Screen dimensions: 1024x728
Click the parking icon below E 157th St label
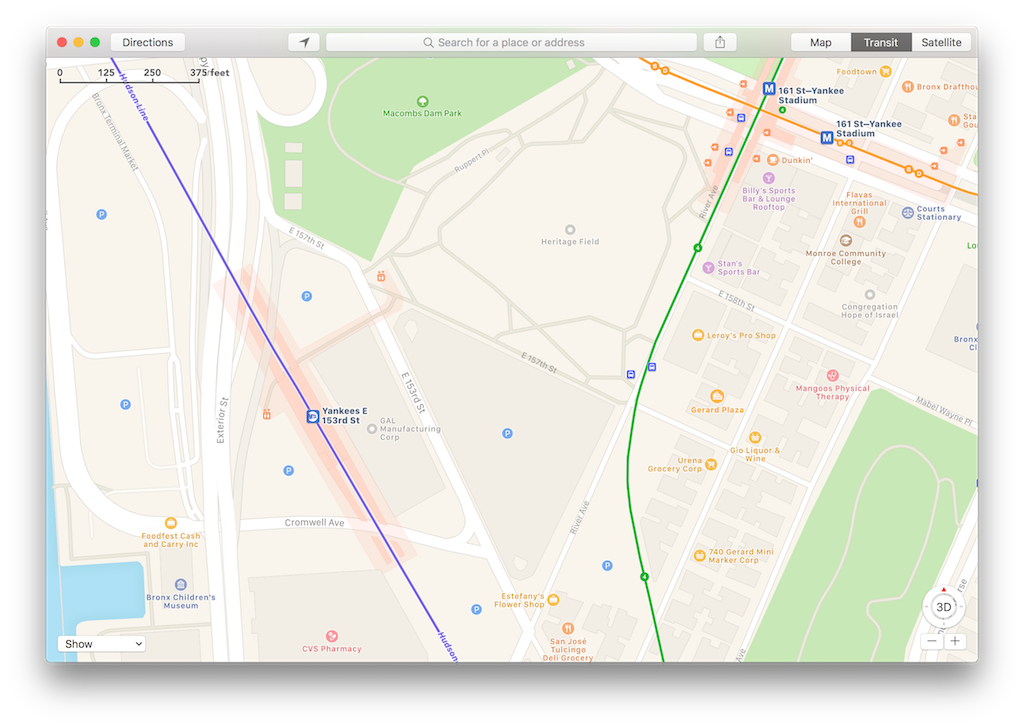[x=306, y=296]
